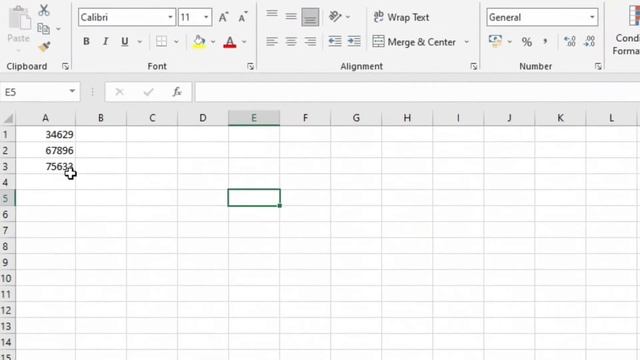Click the Cut scissors icon
Viewport: 640px width, 360px height.
click(x=44, y=10)
